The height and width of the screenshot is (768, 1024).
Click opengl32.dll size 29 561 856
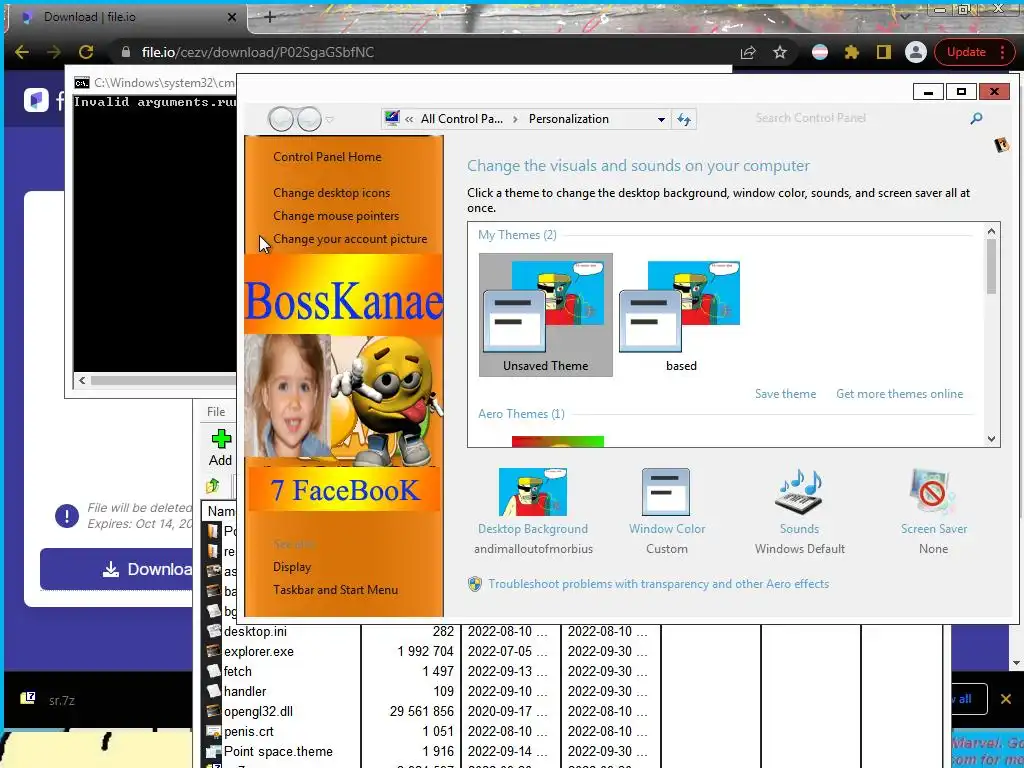tap(421, 711)
